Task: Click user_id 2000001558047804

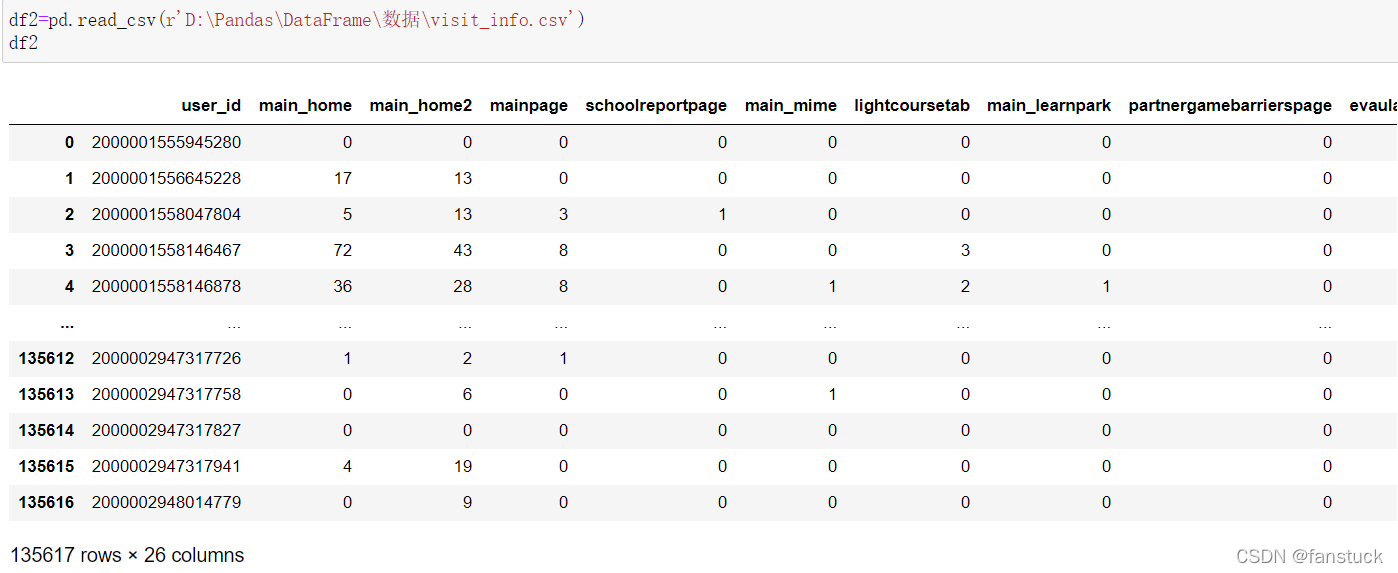Action: [x=166, y=214]
